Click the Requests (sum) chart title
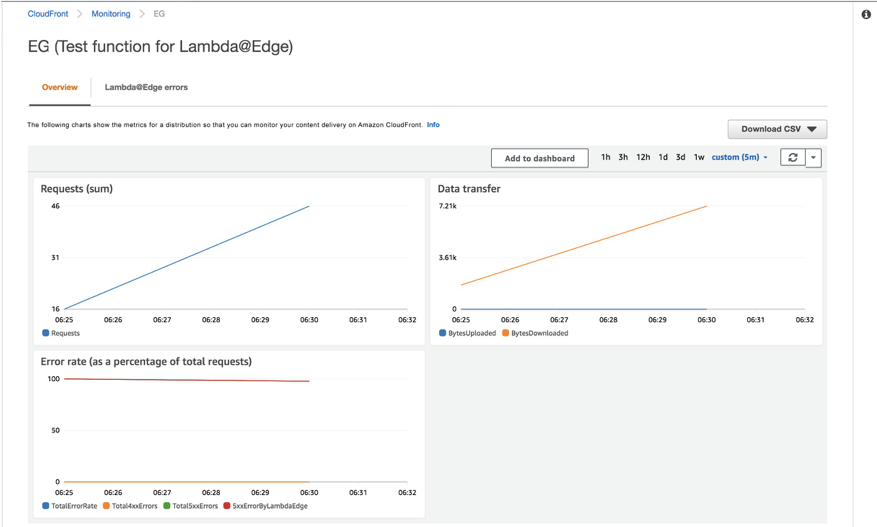 77,189
